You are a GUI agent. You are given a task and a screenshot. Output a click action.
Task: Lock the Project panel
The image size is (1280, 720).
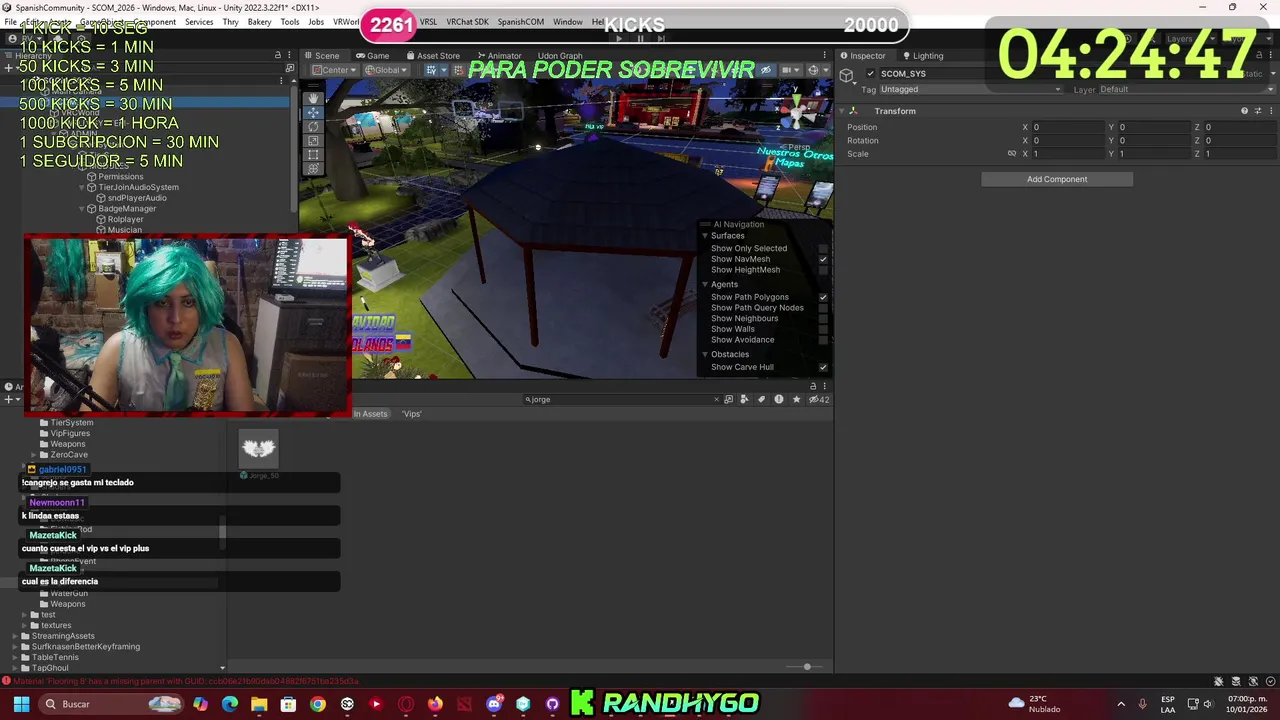point(813,386)
